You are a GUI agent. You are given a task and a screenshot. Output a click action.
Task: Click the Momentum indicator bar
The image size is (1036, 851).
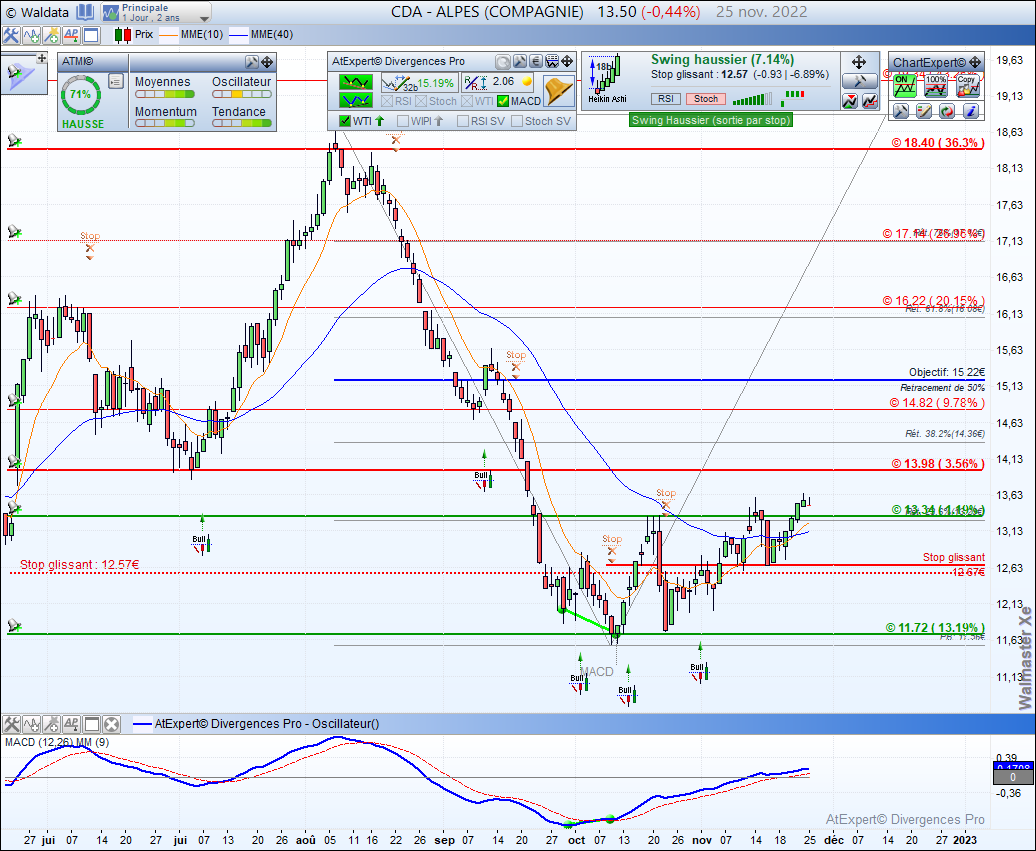tap(165, 123)
